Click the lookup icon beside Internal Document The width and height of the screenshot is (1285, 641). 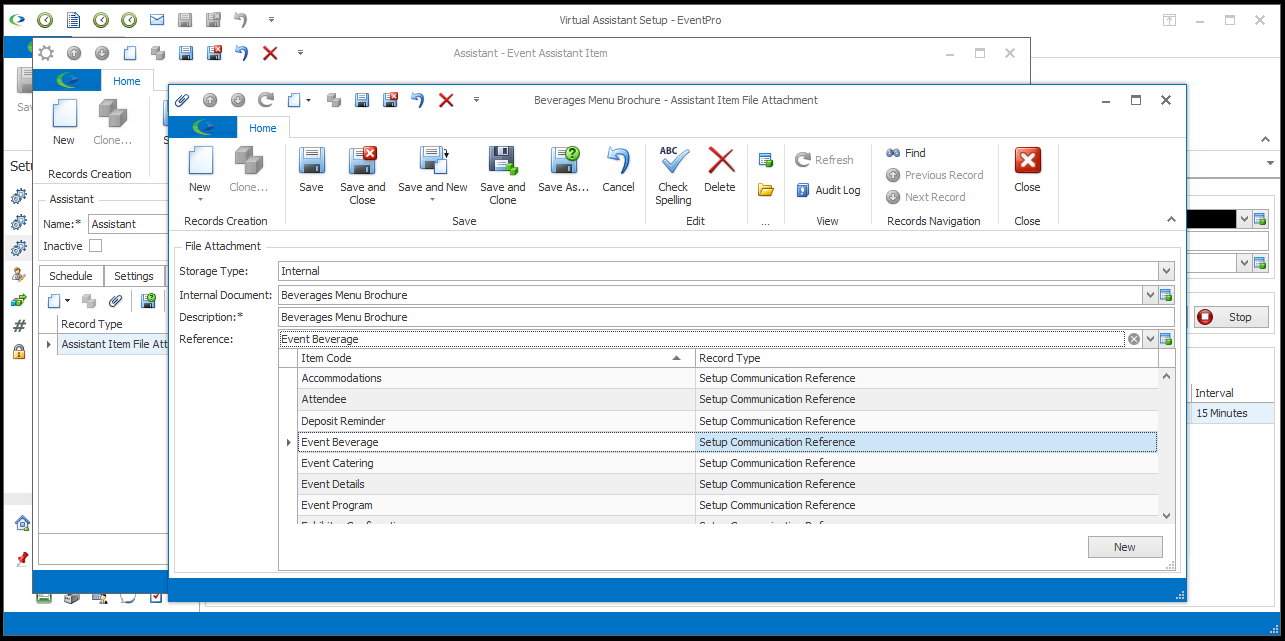(x=1165, y=295)
